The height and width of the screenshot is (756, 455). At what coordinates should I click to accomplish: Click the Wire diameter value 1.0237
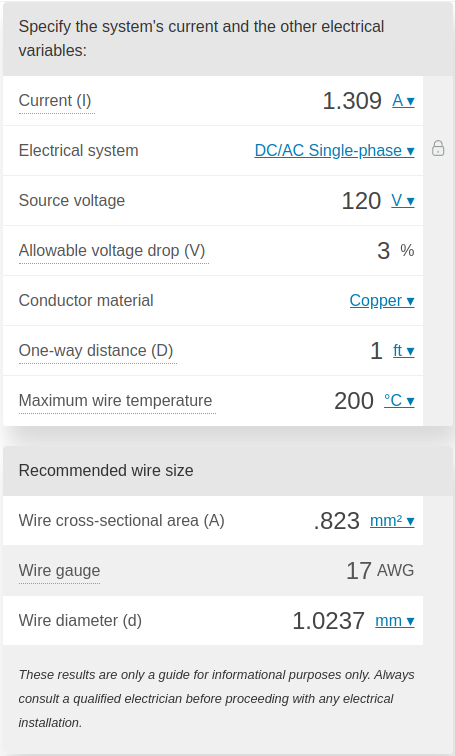pos(328,621)
